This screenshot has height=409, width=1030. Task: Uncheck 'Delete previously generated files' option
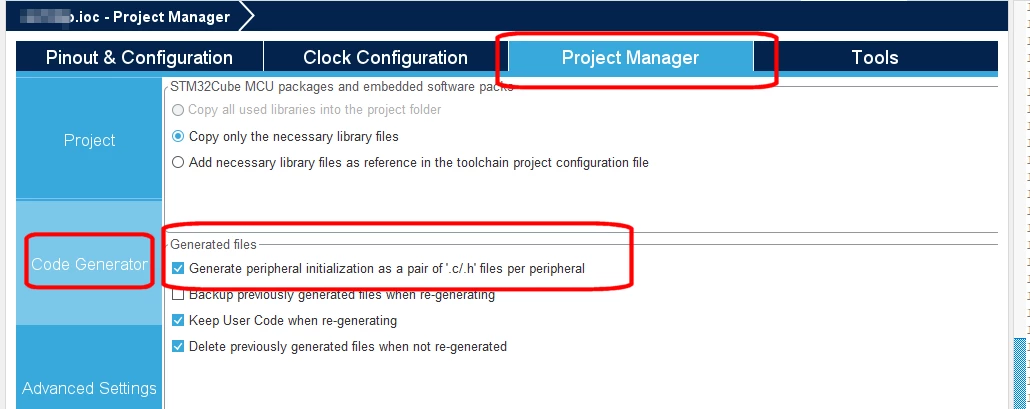click(178, 346)
